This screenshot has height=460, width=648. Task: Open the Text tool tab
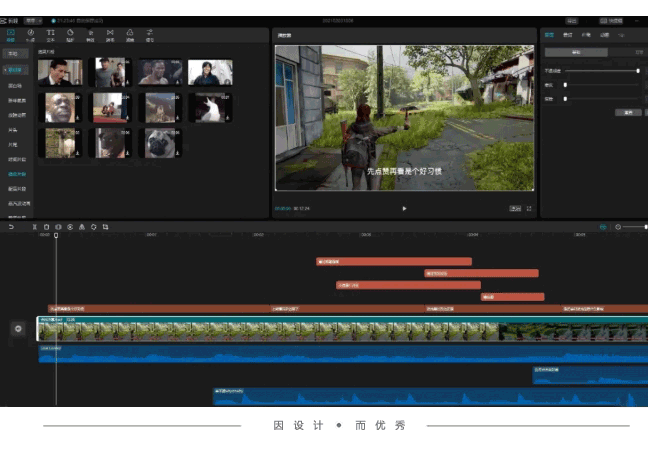point(50,35)
